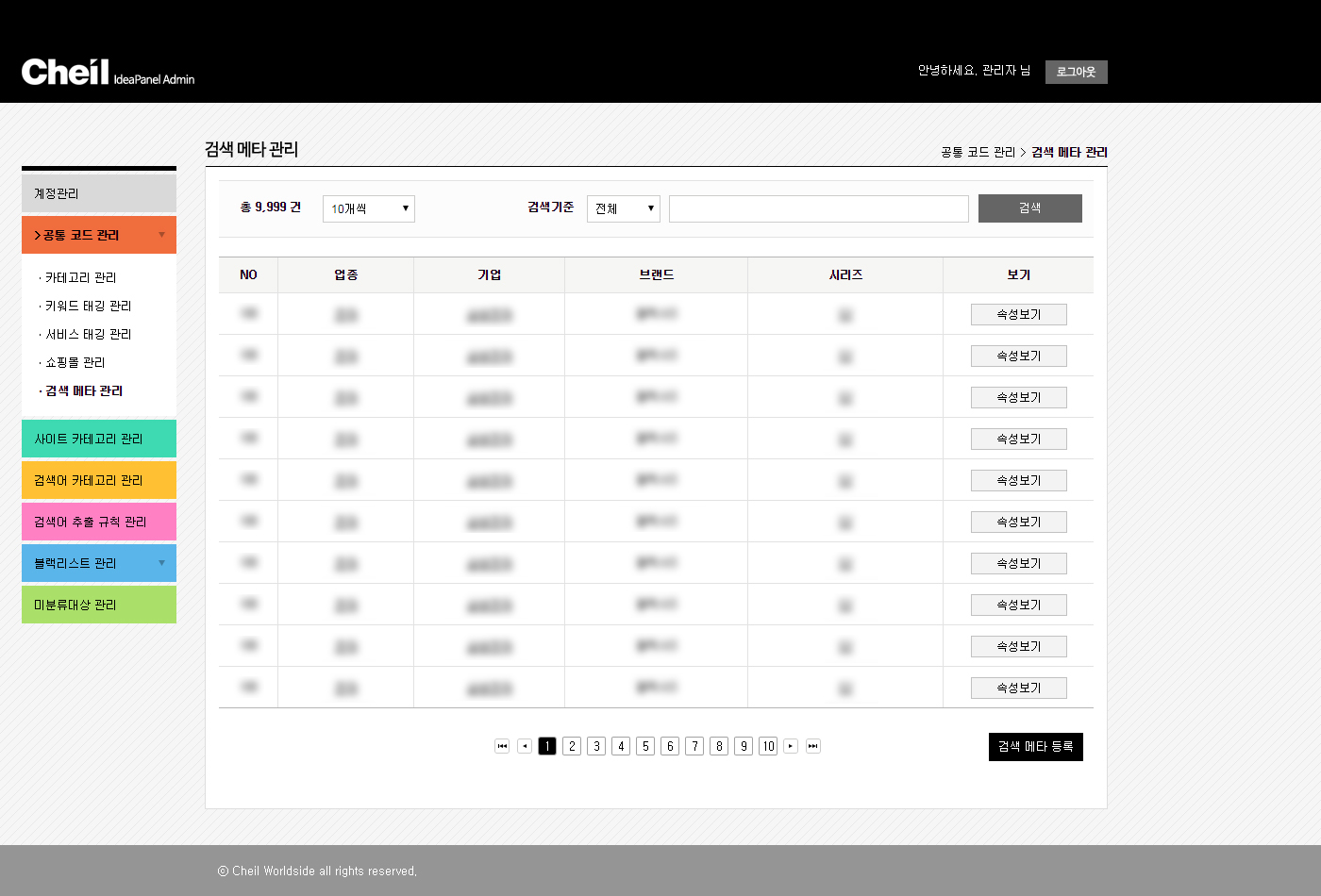Expand the 블랙리스트 관리 menu arrow
1321x896 pixels.
pos(161,563)
